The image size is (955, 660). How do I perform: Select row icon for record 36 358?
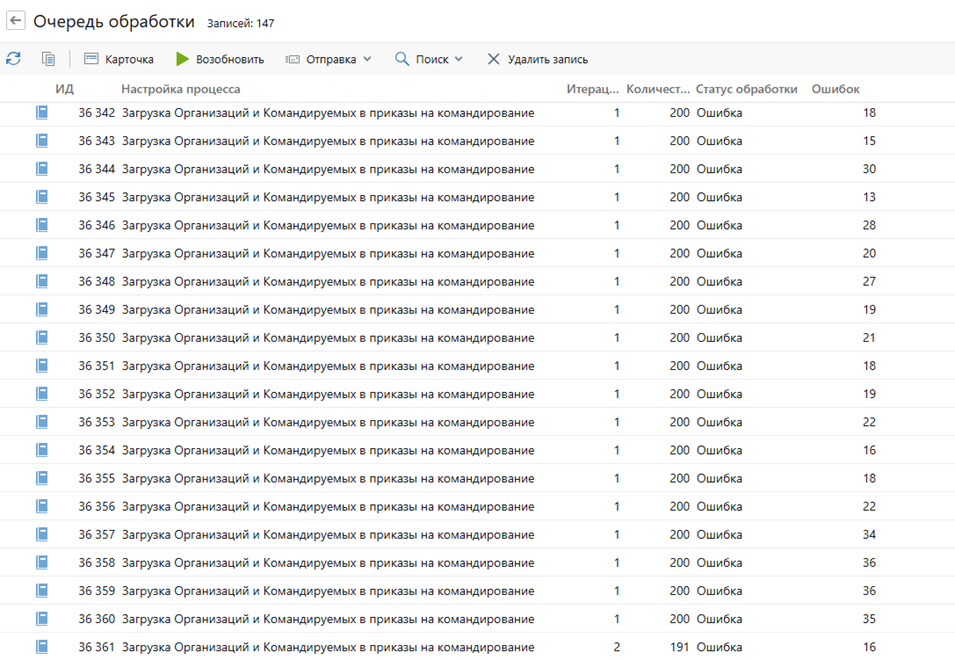(x=42, y=563)
